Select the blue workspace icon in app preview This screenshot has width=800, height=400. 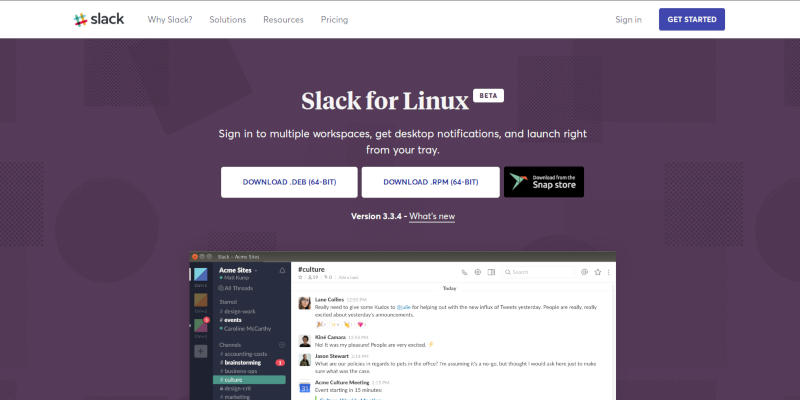tap(201, 274)
